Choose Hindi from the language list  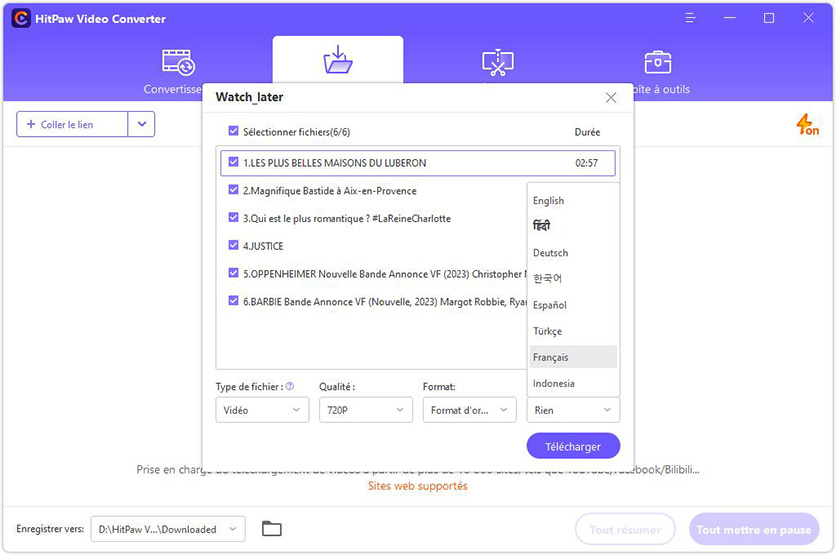[x=573, y=226]
